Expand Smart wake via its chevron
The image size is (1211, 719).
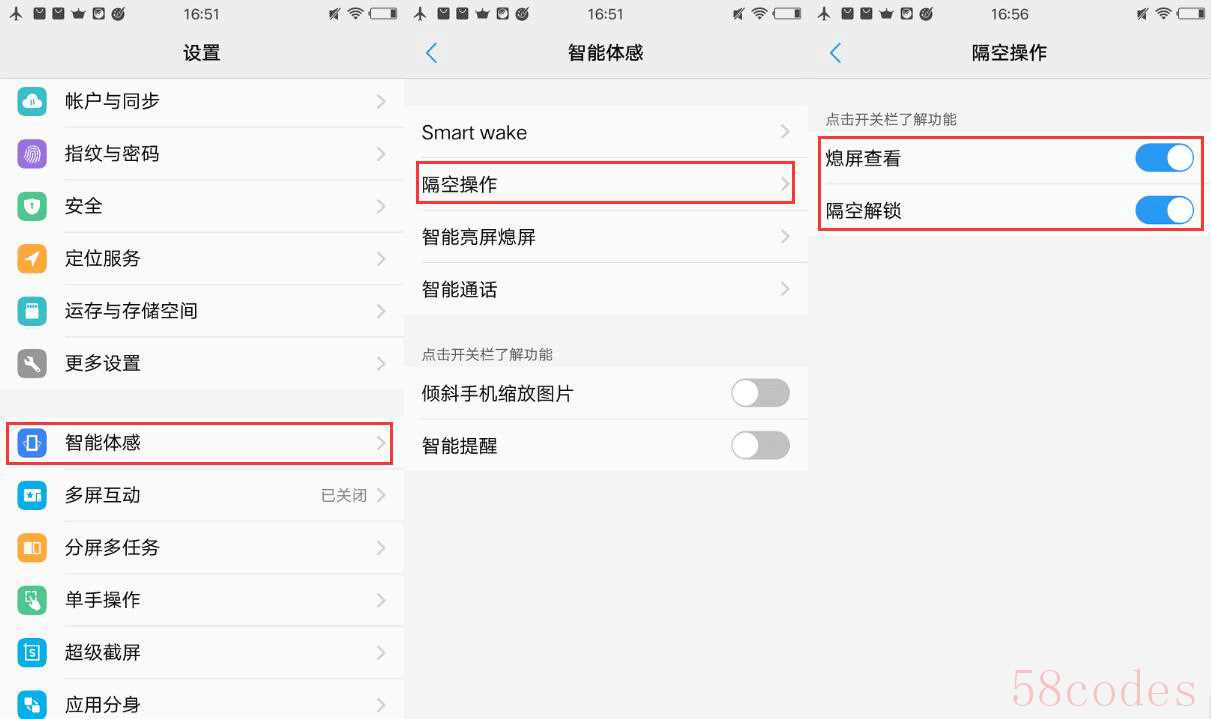point(785,132)
